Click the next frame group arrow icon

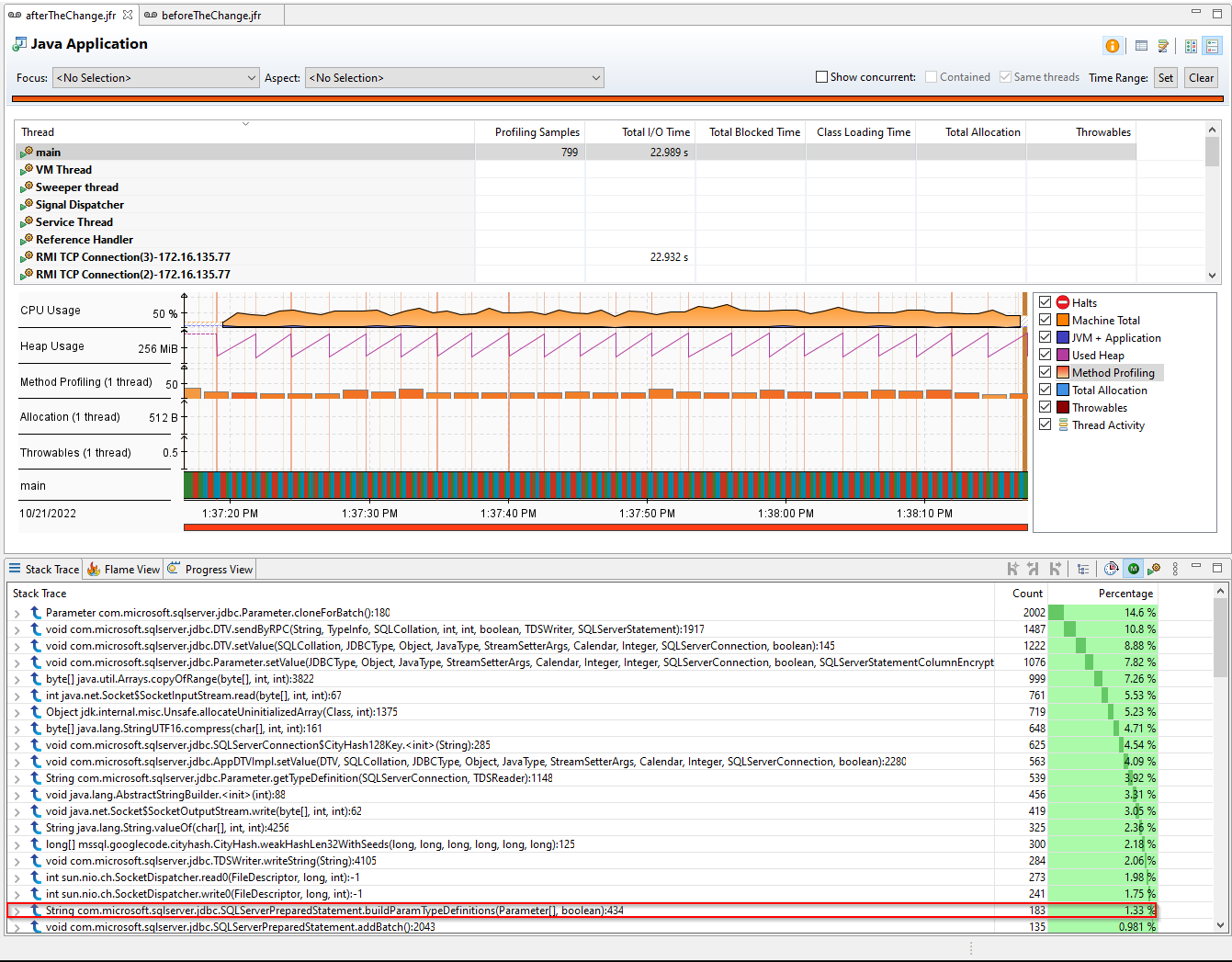tap(1055, 569)
